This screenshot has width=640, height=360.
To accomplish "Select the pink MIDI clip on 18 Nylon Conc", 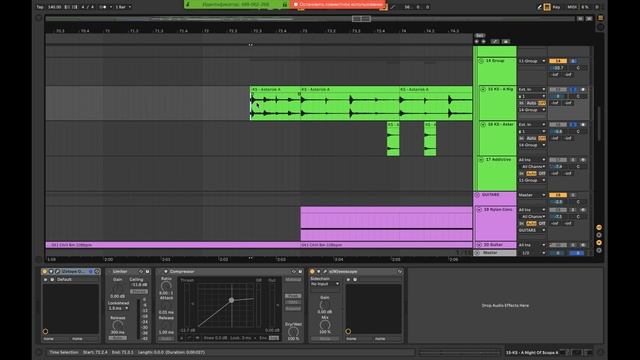I will (x=386, y=223).
